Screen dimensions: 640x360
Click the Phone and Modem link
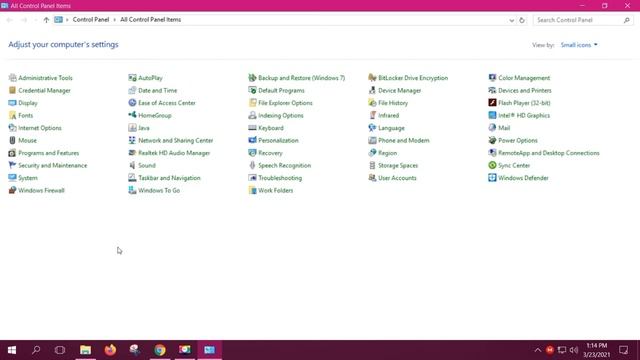[x=404, y=140]
